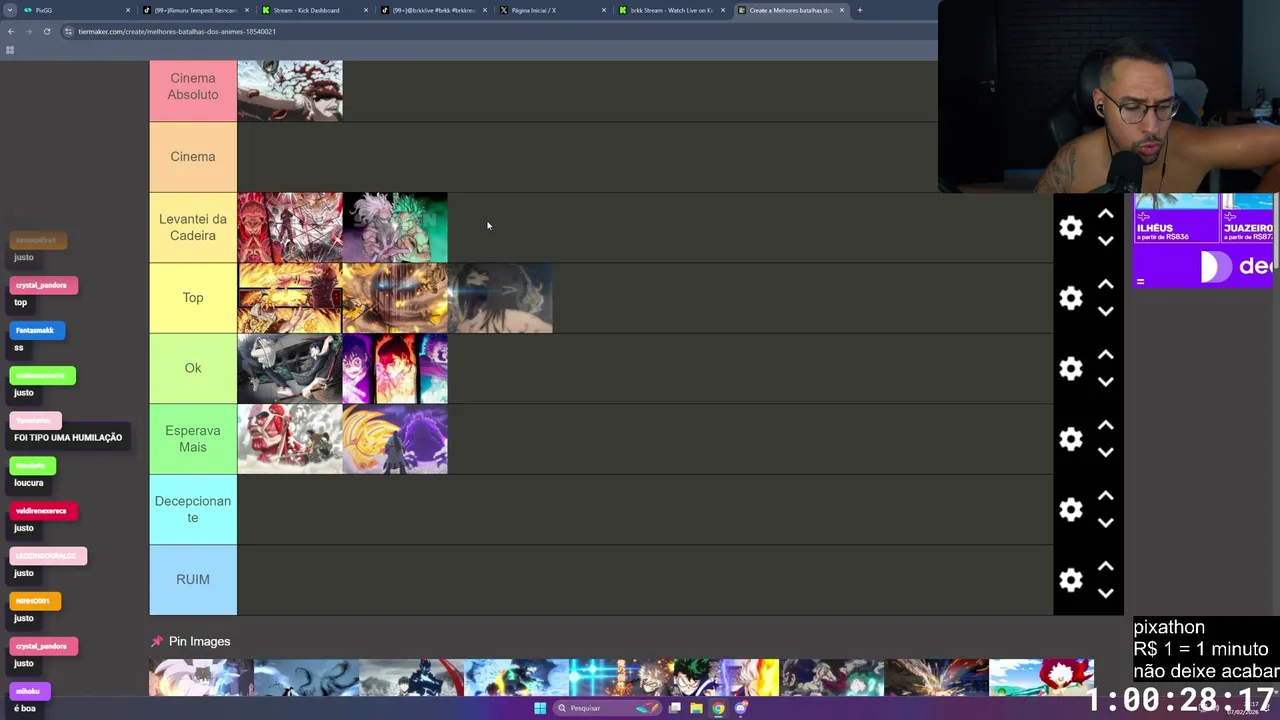Viewport: 1280px width, 720px height.
Task: Pick Colossal Titan image in Esperava Mais tier
Action: (290, 439)
